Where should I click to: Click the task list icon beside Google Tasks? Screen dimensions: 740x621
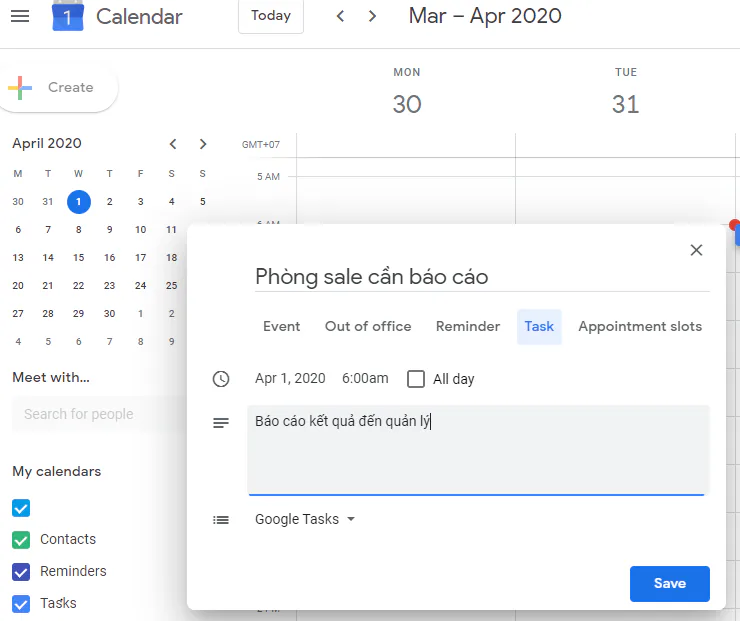(221, 520)
